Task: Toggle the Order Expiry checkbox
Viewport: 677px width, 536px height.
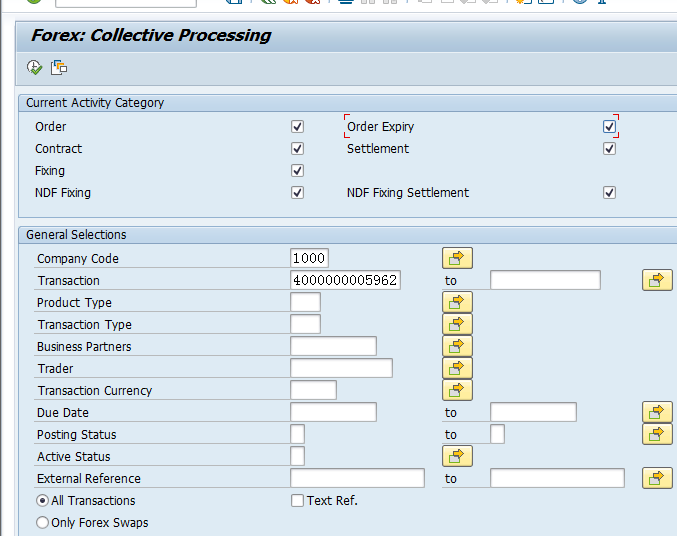Action: [609, 127]
